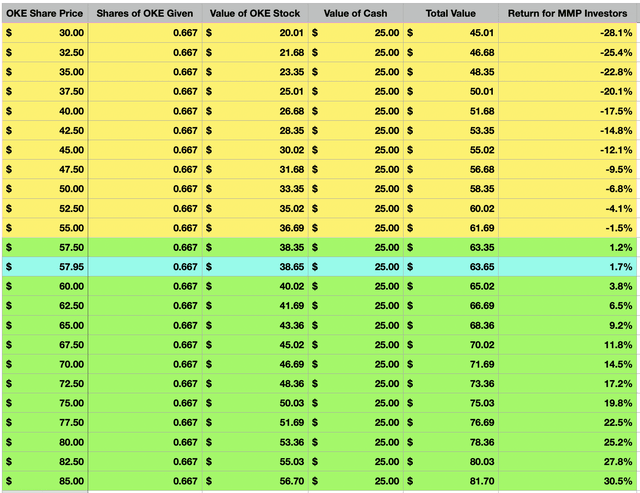The height and width of the screenshot is (493, 640).
Task: Select the 'Value of OKE Stock' column header
Action: [255, 13]
